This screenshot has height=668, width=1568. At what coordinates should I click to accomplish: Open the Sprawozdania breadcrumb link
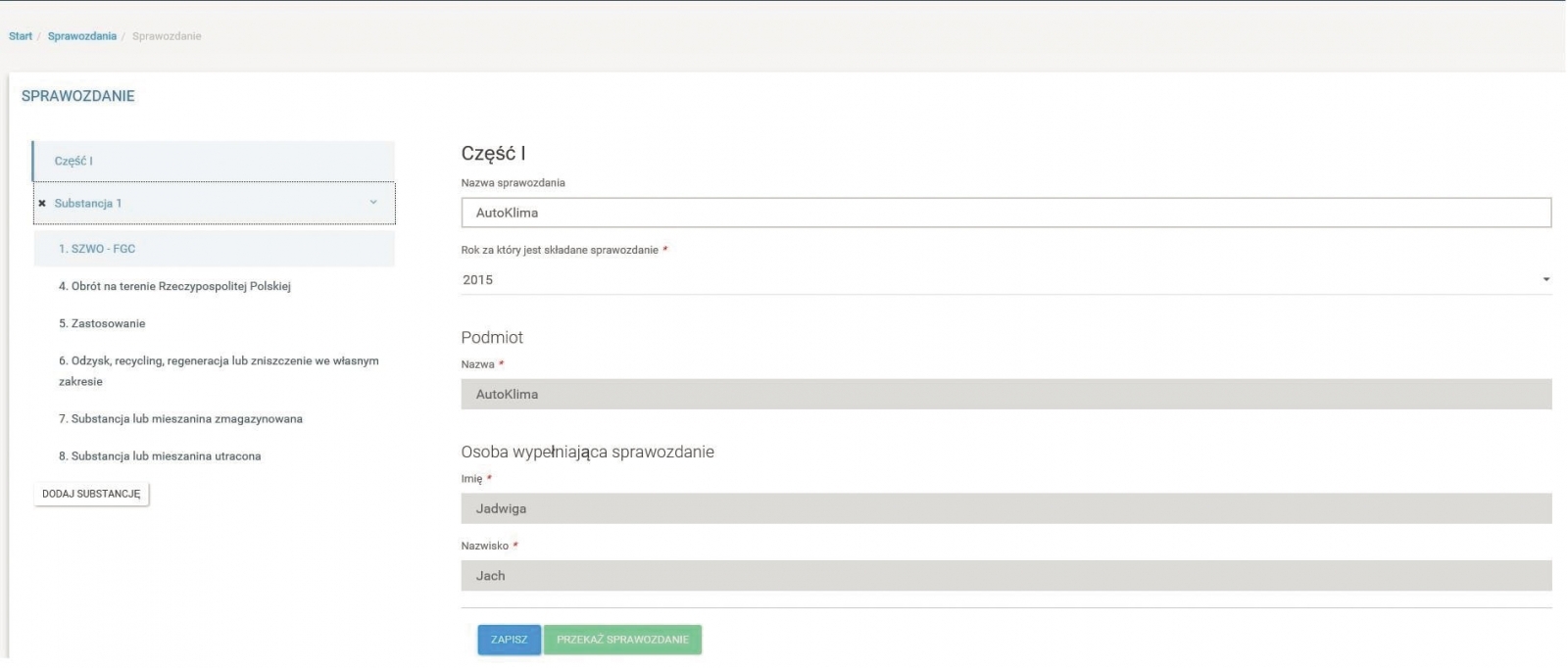pyautogui.click(x=82, y=36)
